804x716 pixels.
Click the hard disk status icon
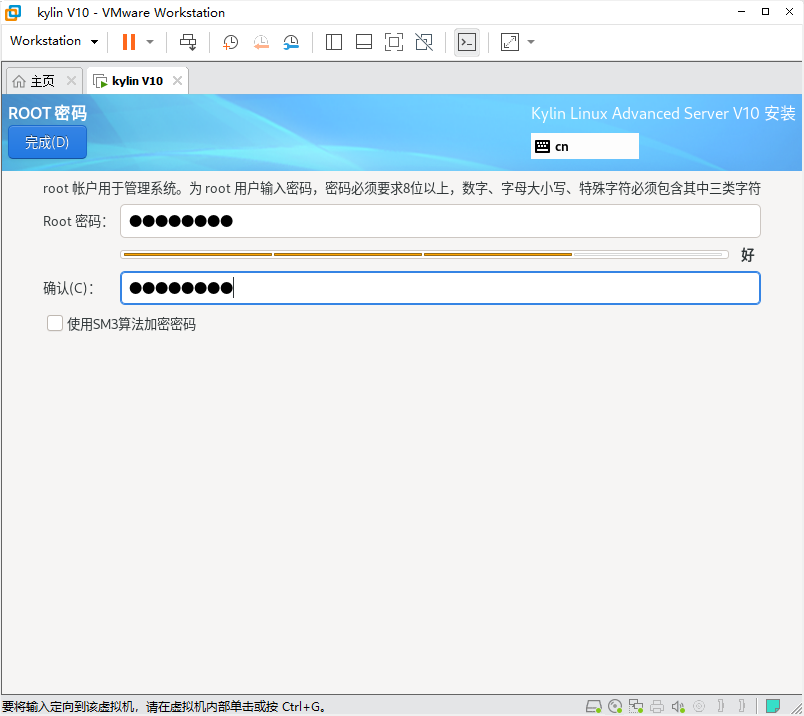click(x=593, y=706)
